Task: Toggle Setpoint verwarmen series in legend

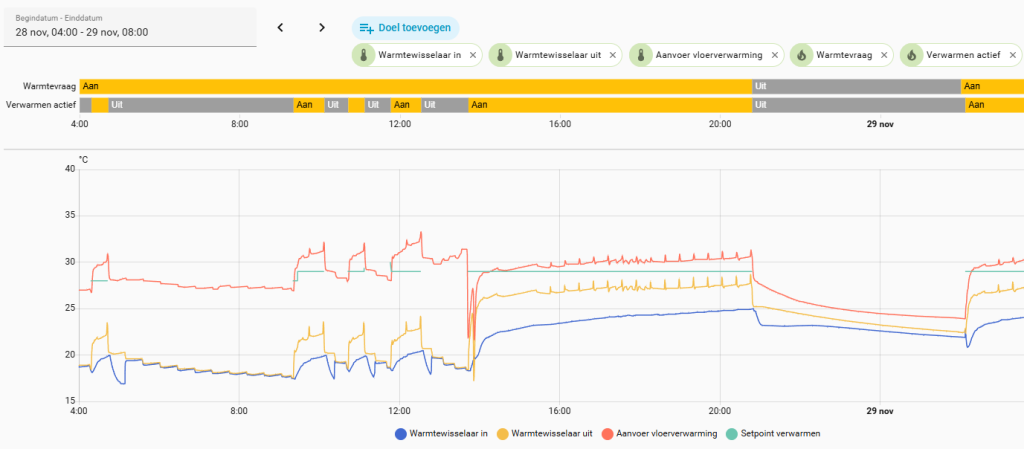Action: pos(773,433)
